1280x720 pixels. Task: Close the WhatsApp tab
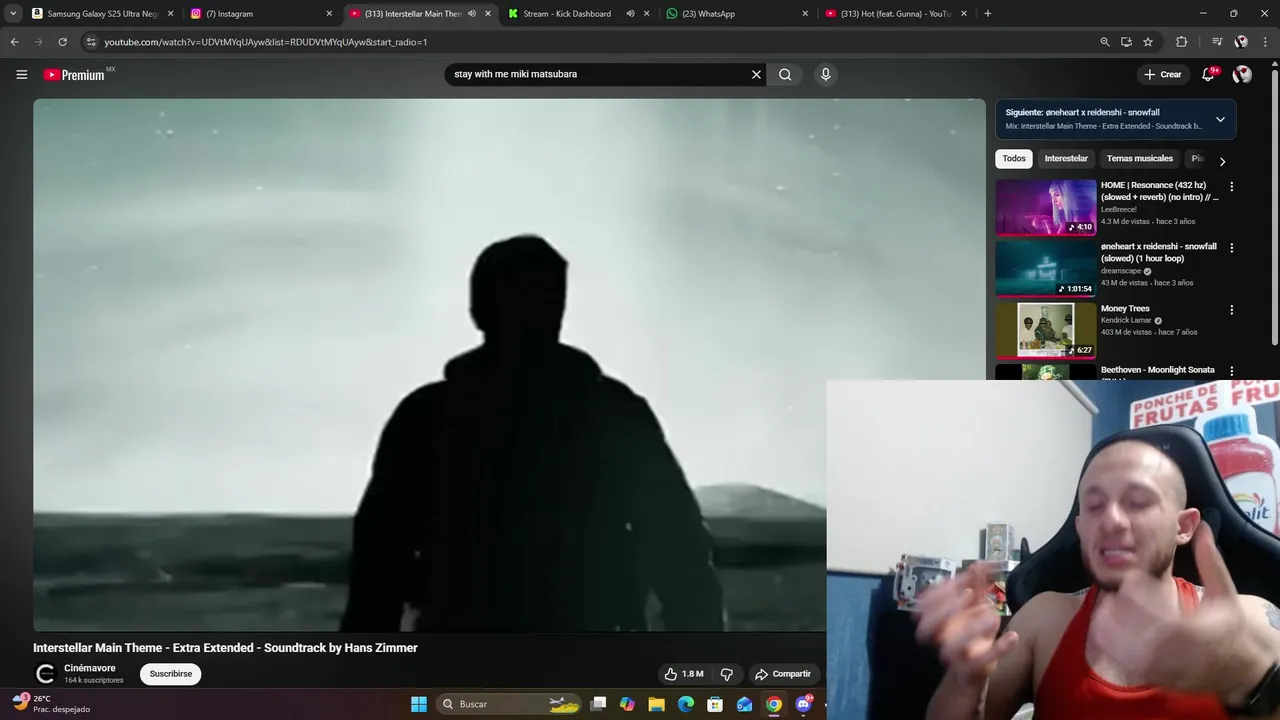coord(805,14)
